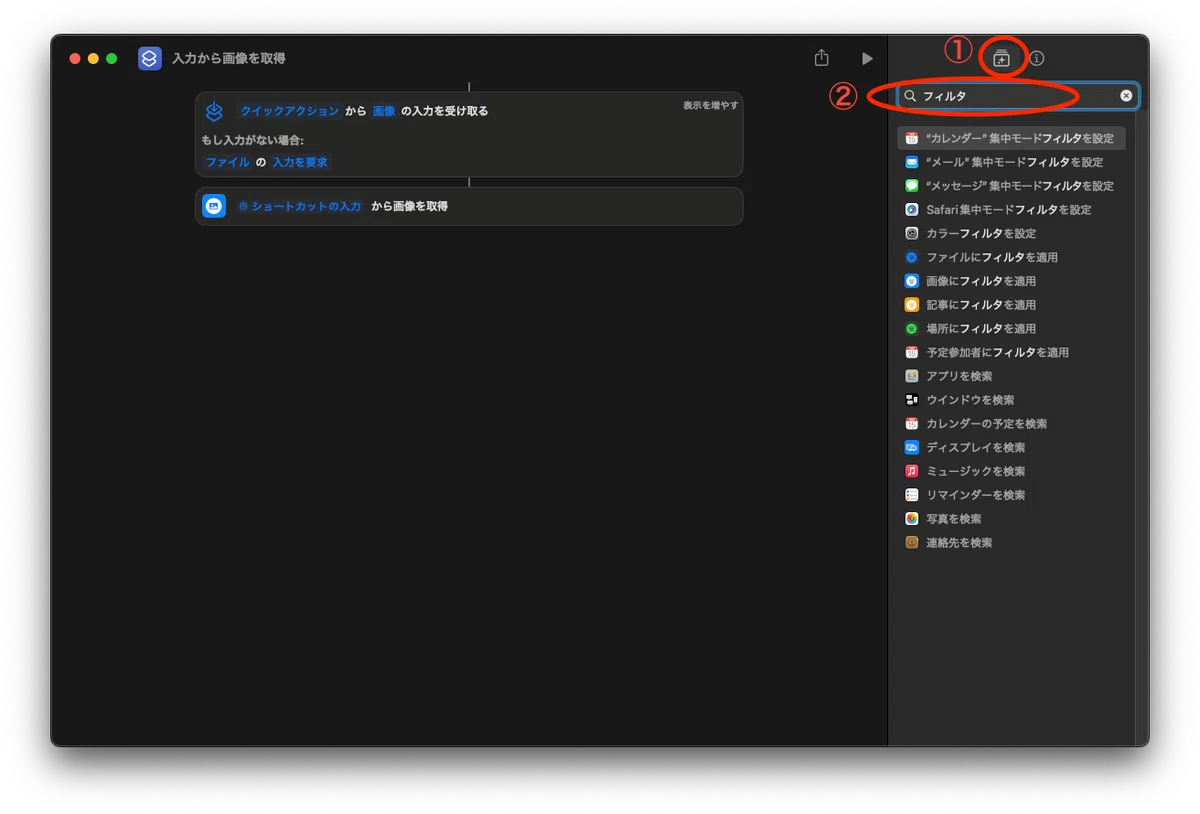Click inside the フィルタ search field
This screenshot has width=1200, height=814.
pyautogui.click(x=1018, y=96)
